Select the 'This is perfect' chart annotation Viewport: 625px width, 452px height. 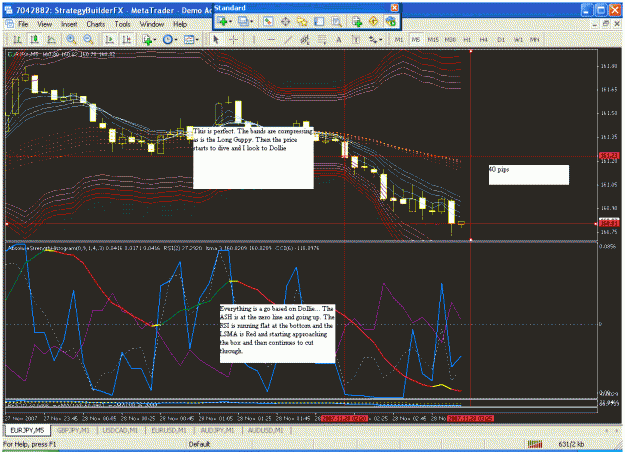pyautogui.click(x=253, y=158)
